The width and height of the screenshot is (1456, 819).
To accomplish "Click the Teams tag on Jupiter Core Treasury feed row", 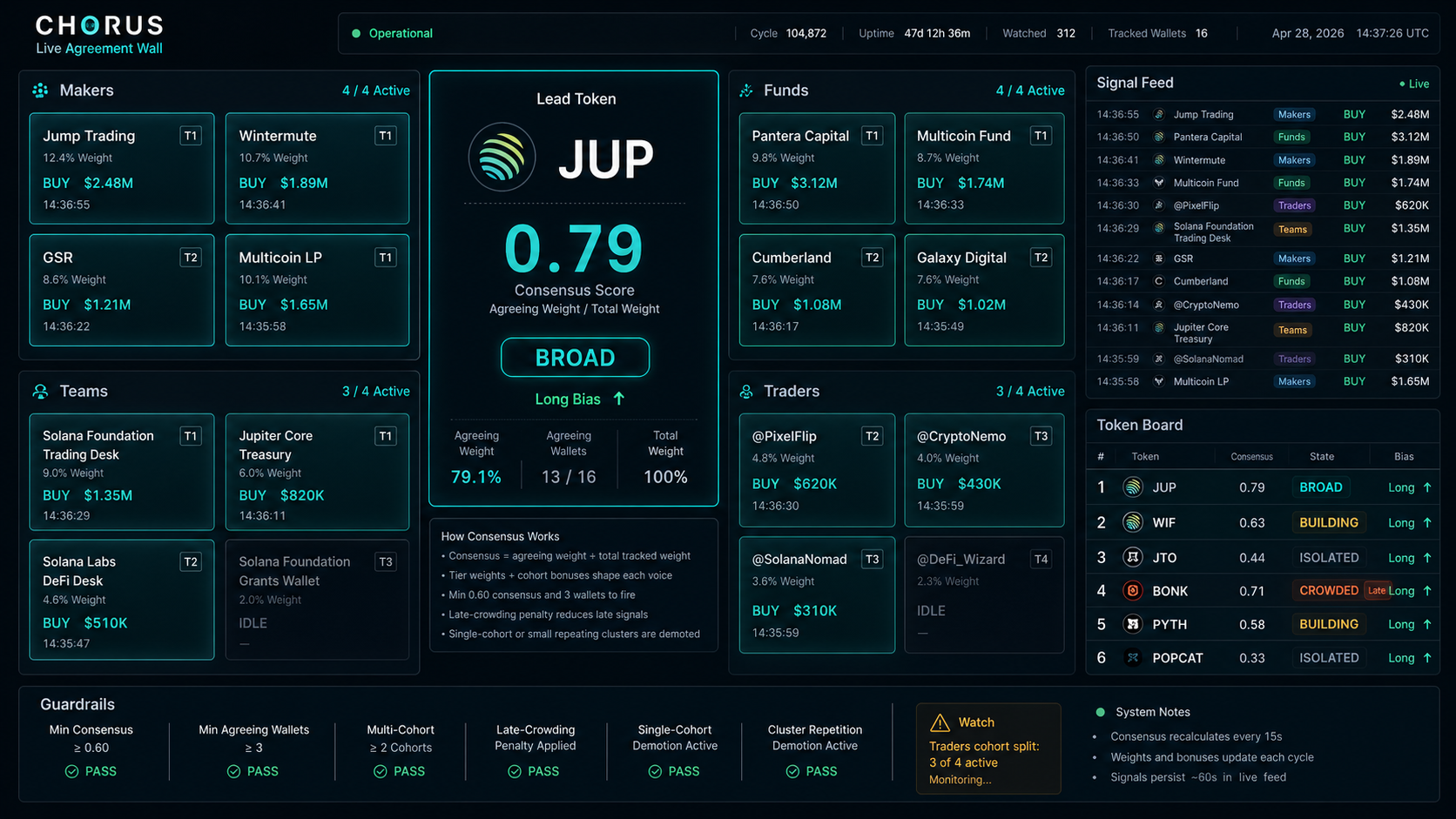I will [x=1292, y=330].
